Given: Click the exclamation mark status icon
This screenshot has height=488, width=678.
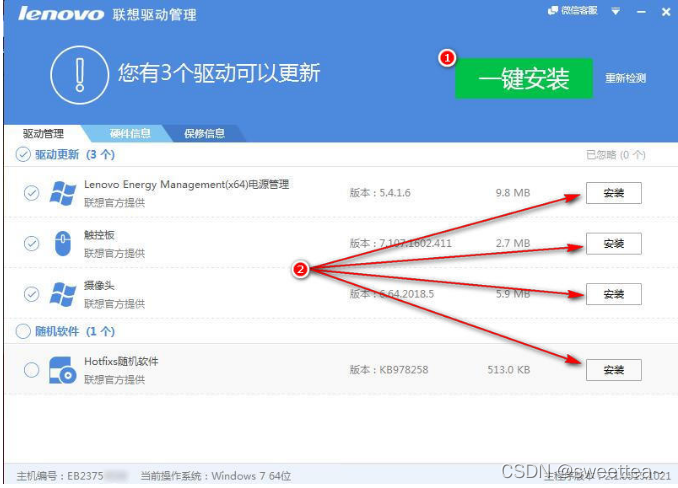Looking at the screenshot, I should tap(80, 75).
